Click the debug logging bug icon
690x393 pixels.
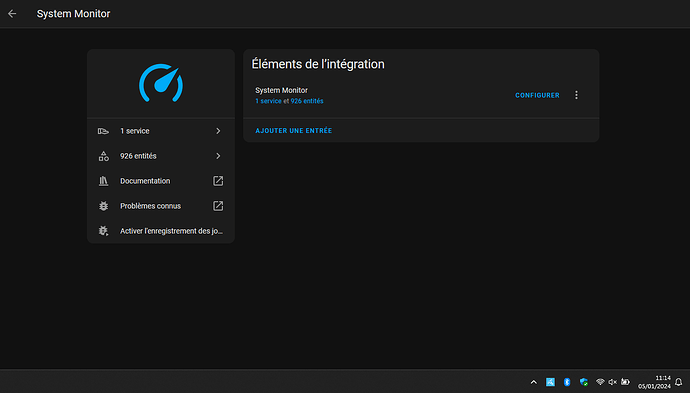103,231
